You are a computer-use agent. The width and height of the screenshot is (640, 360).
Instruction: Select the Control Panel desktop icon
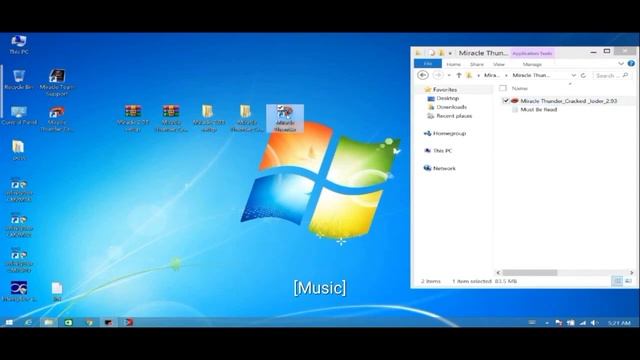(x=19, y=115)
